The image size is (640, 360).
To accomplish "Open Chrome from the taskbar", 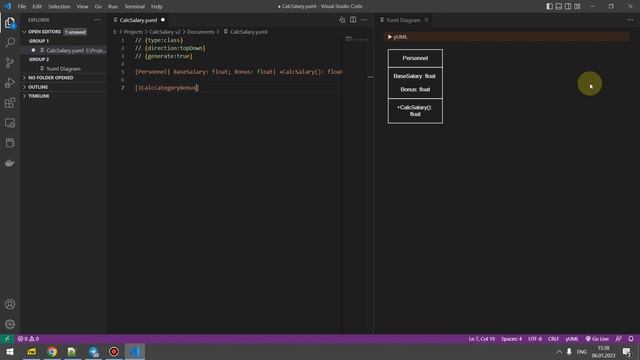I will point(52,352).
